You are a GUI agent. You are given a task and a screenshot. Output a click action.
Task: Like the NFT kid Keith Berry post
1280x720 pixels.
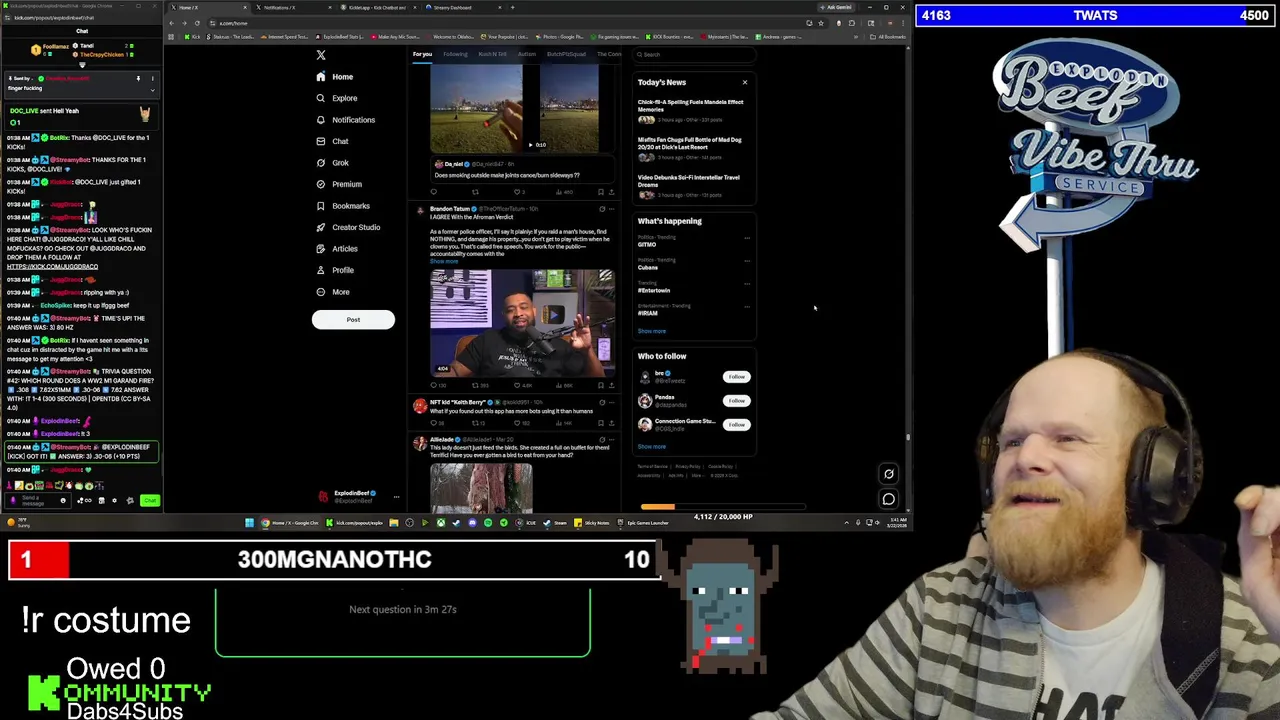tap(518, 423)
